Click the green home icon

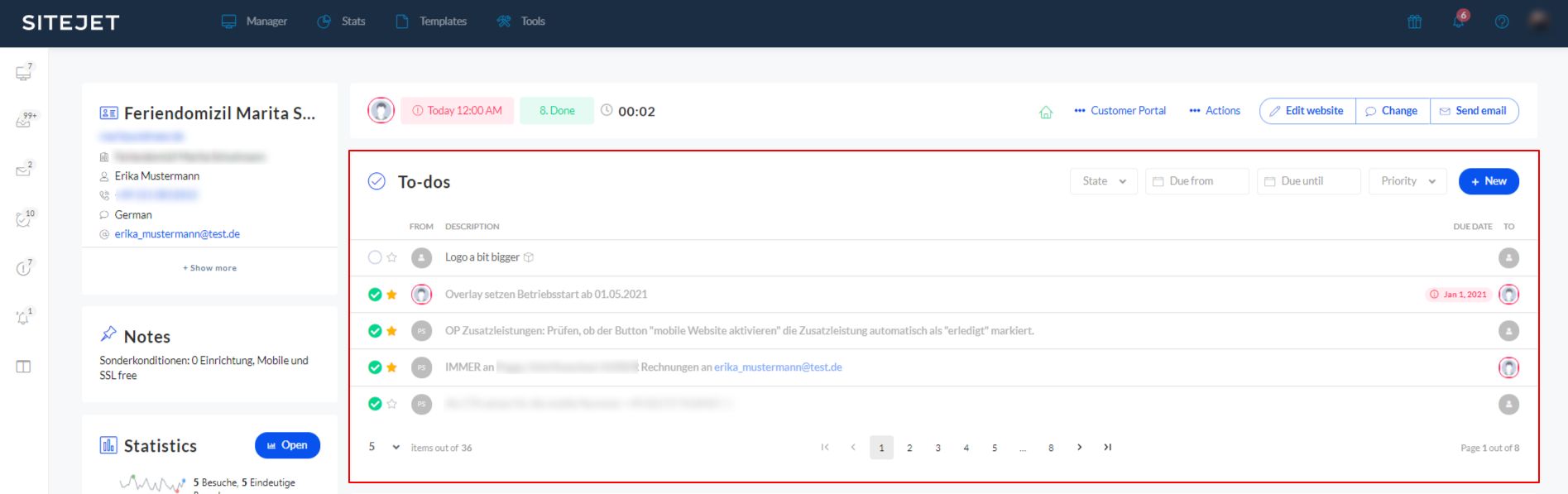pyautogui.click(x=1046, y=112)
